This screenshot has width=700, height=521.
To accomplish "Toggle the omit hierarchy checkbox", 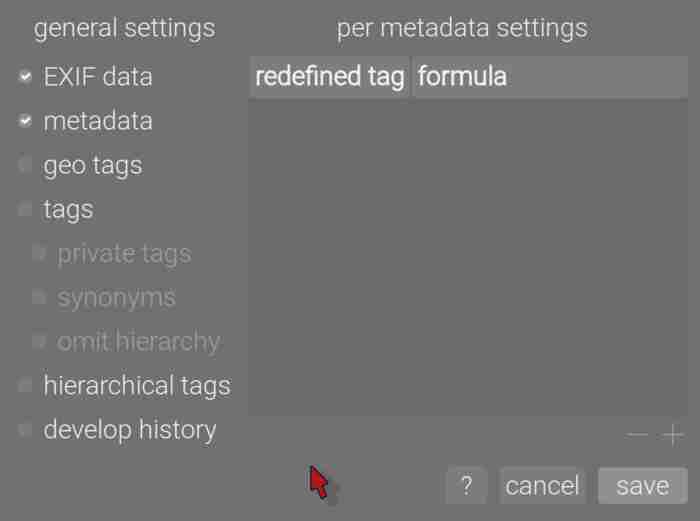I will pos(40,341).
